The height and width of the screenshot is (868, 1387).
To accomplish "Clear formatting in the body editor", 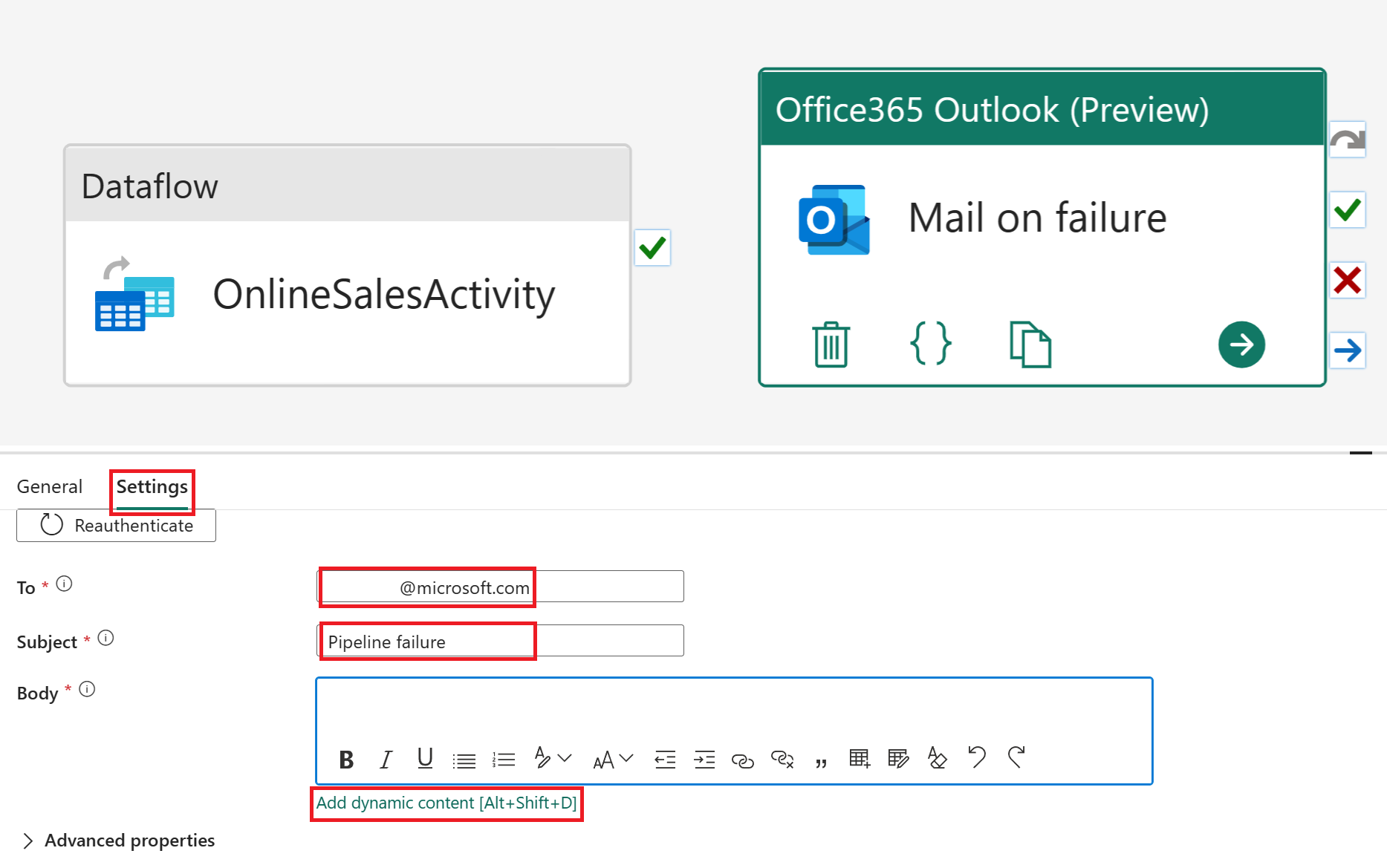I will [937, 759].
